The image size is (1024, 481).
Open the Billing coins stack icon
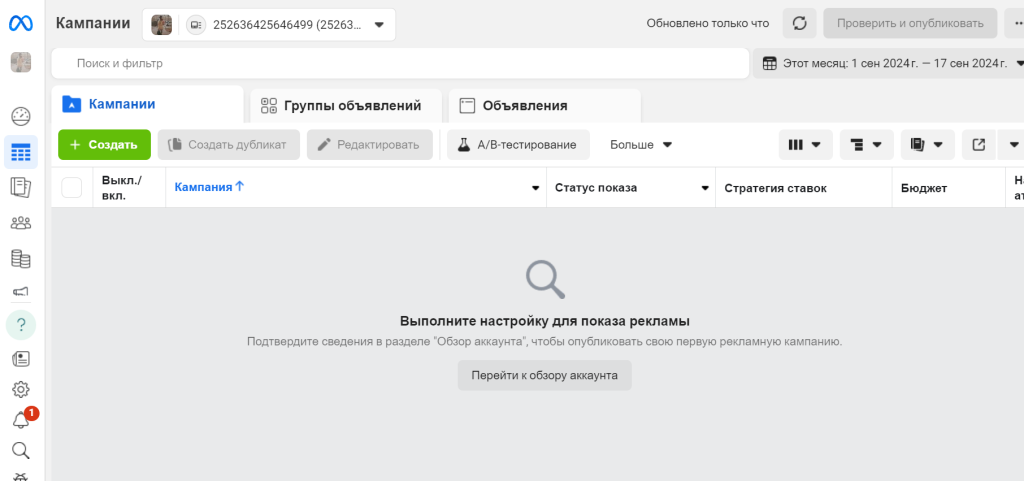21,258
